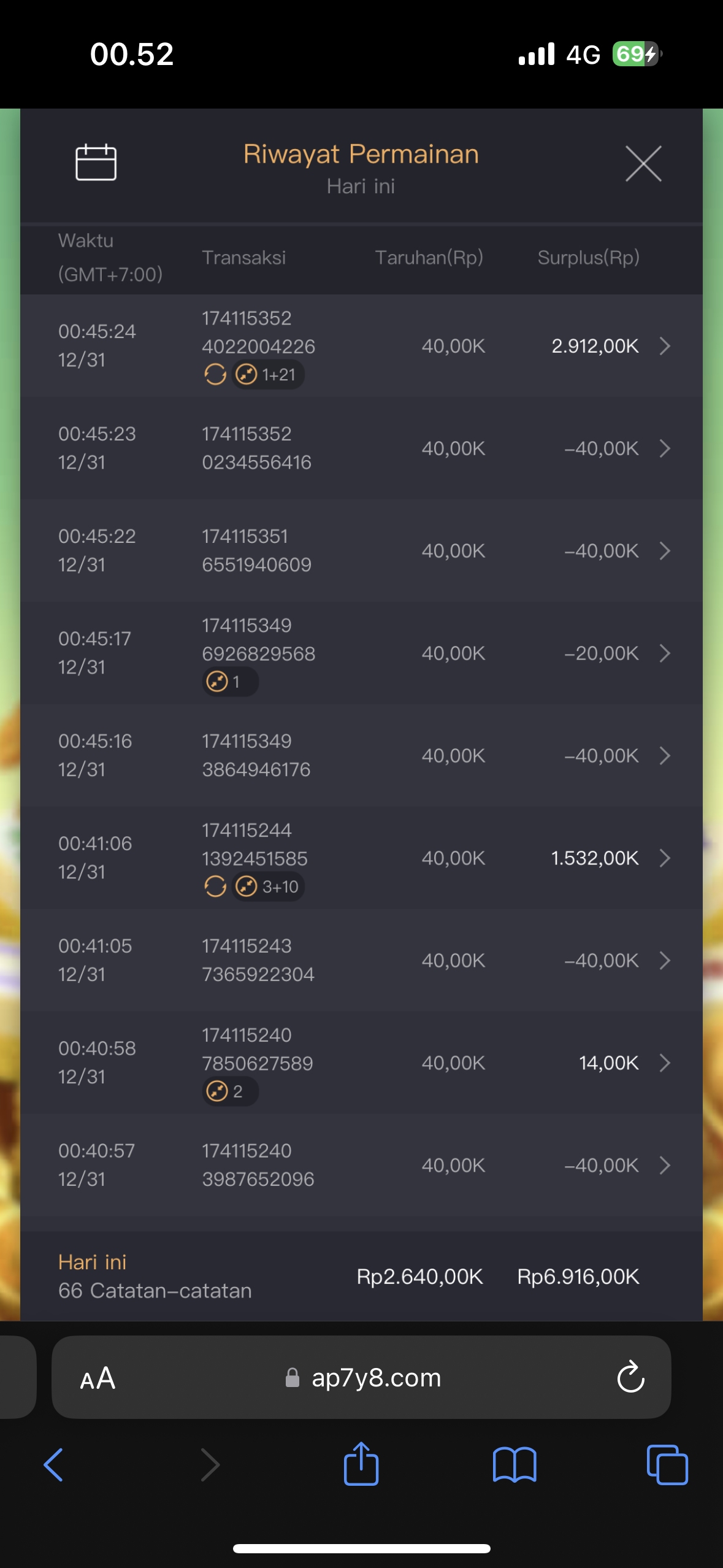Expand details of the 2.912,00K win row
Image resolution: width=723 pixels, height=1568 pixels.
pos(665,346)
